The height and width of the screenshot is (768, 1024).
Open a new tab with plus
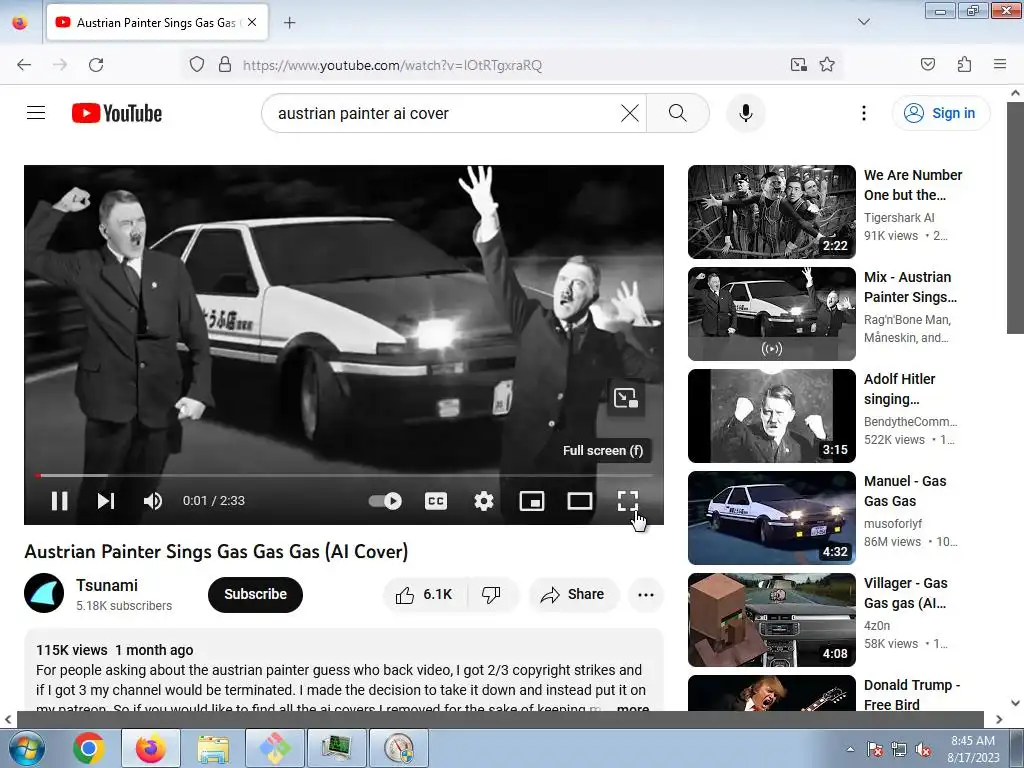point(289,23)
